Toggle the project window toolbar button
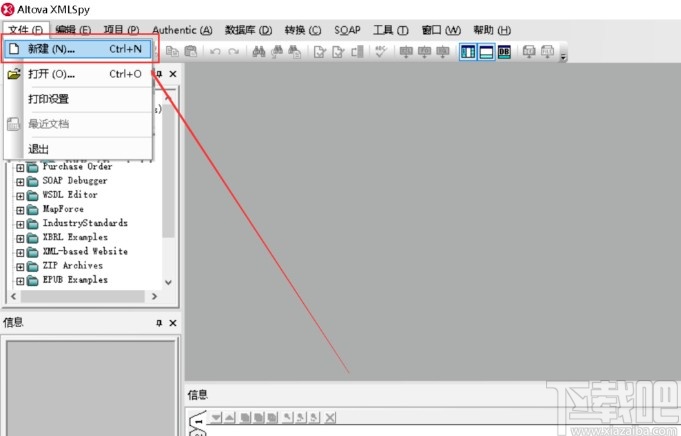Image resolution: width=681 pixels, height=436 pixels. click(x=468, y=52)
